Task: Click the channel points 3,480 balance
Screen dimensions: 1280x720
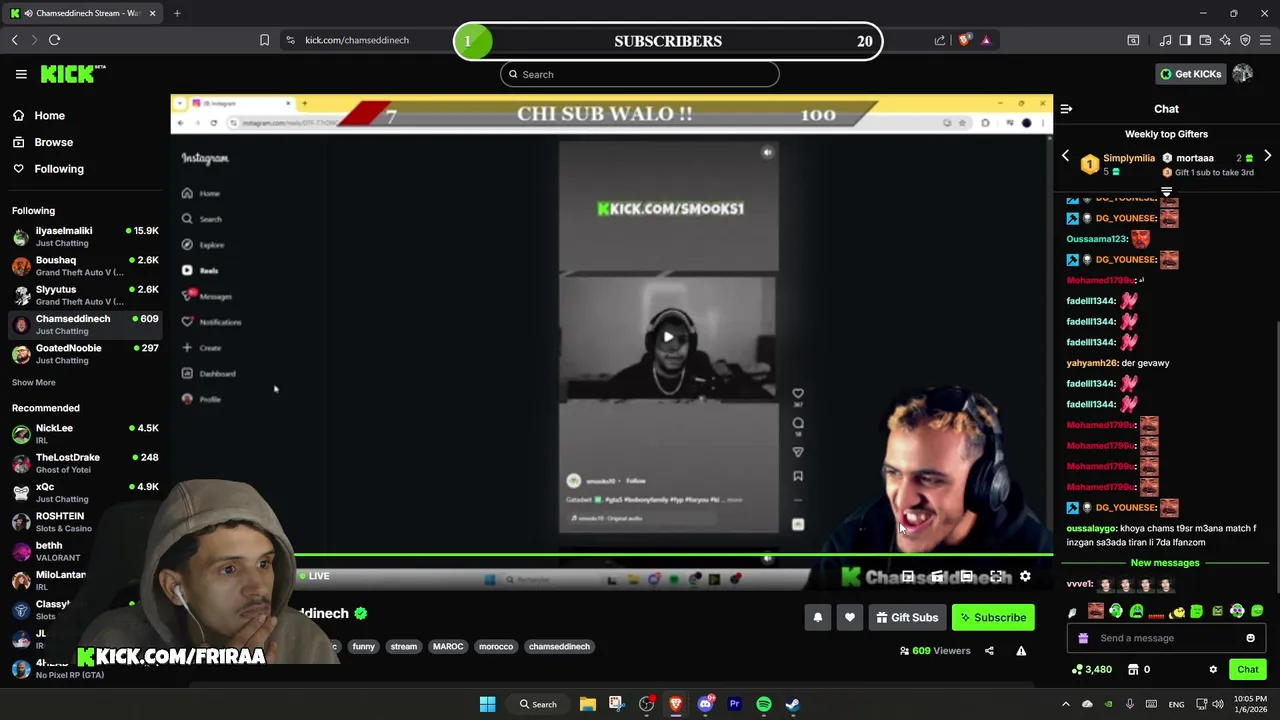Action: click(1092, 670)
